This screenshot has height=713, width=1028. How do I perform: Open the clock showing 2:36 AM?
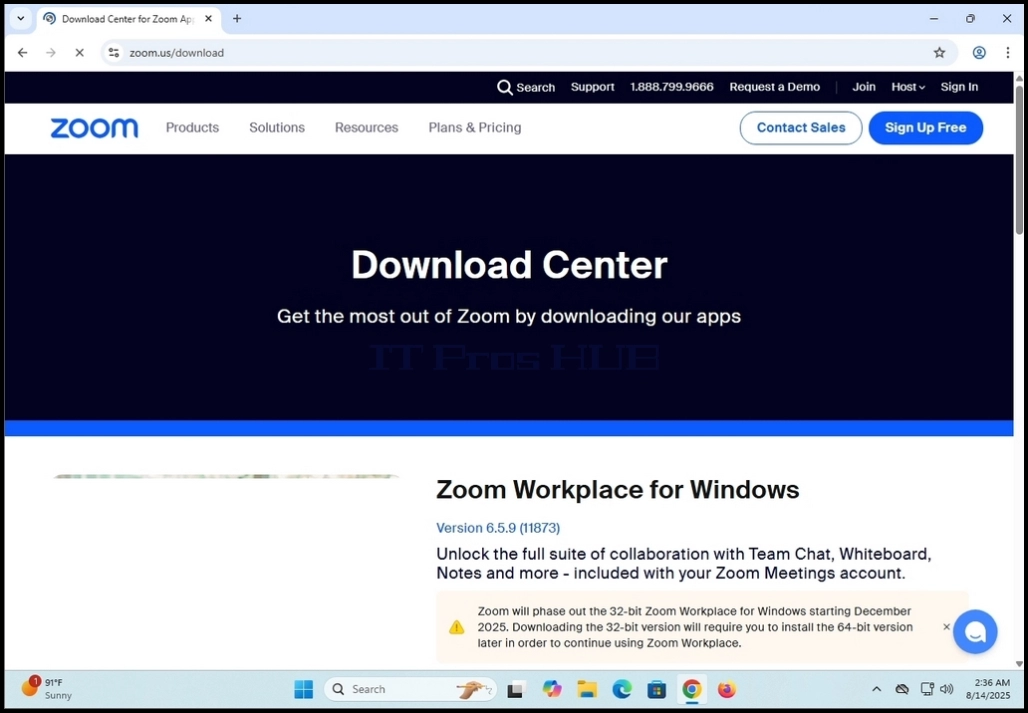[x=988, y=689]
